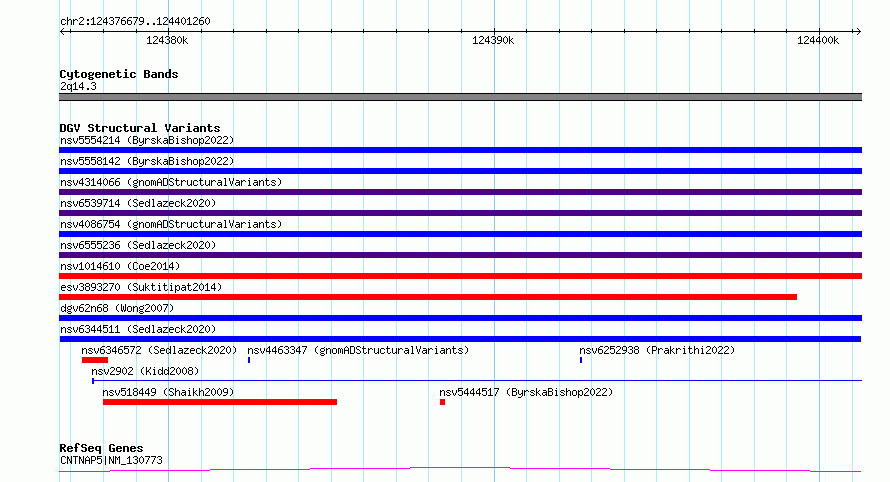Click the blue bar under nsv4086754
Screen dimensions: 890x482
click(460, 234)
